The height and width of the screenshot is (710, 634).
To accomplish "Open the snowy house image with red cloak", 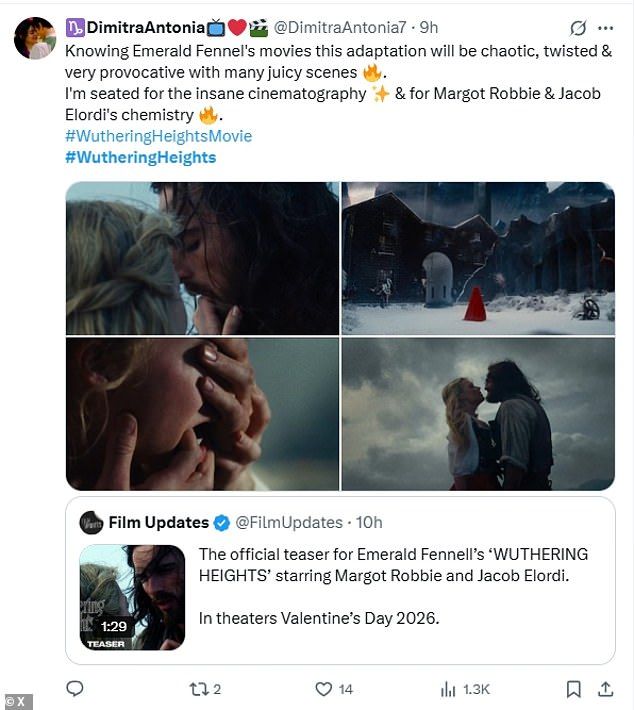I will [x=478, y=259].
